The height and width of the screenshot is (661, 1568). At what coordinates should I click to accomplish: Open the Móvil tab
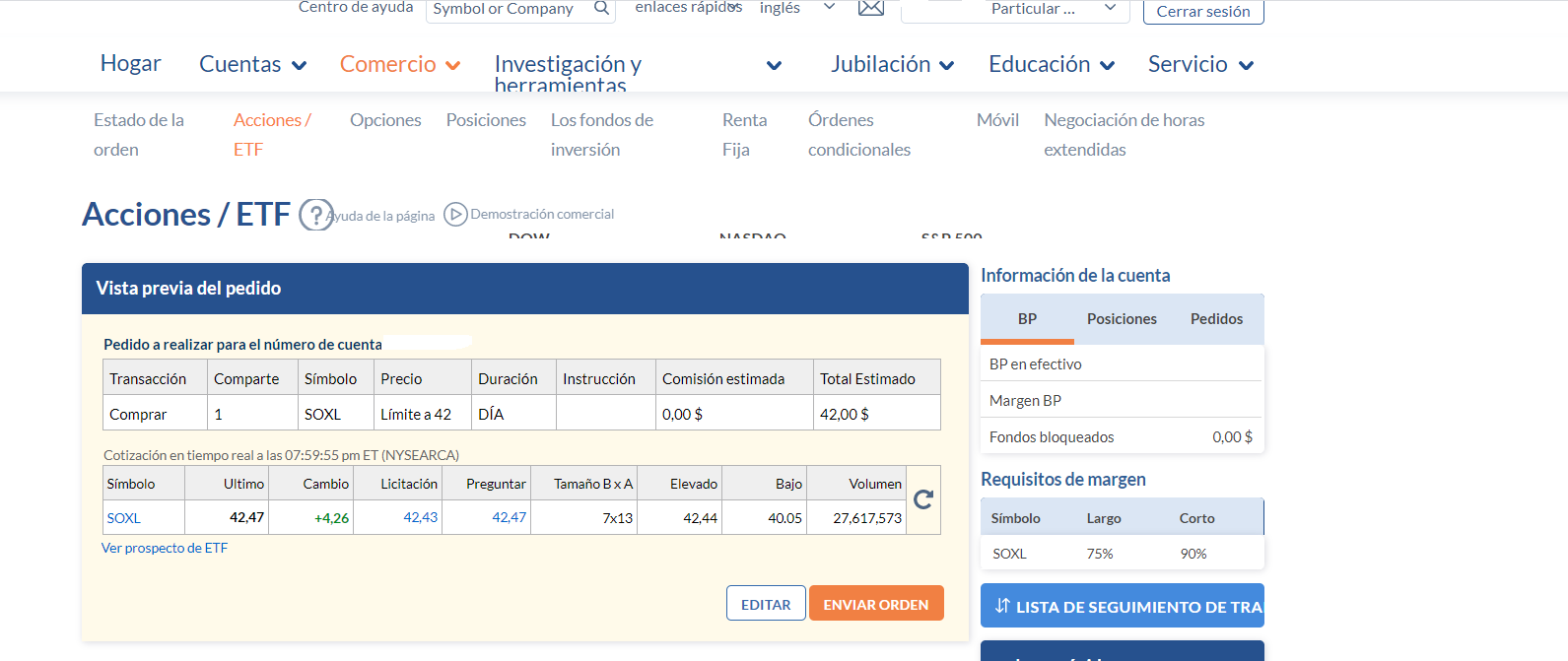(997, 120)
